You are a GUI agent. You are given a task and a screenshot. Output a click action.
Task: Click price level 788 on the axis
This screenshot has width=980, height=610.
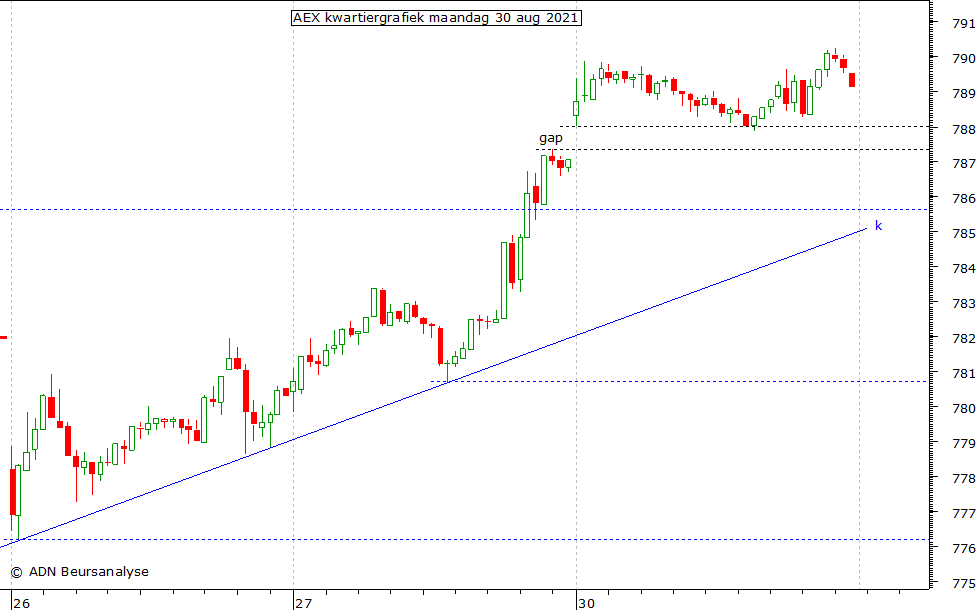coord(964,129)
